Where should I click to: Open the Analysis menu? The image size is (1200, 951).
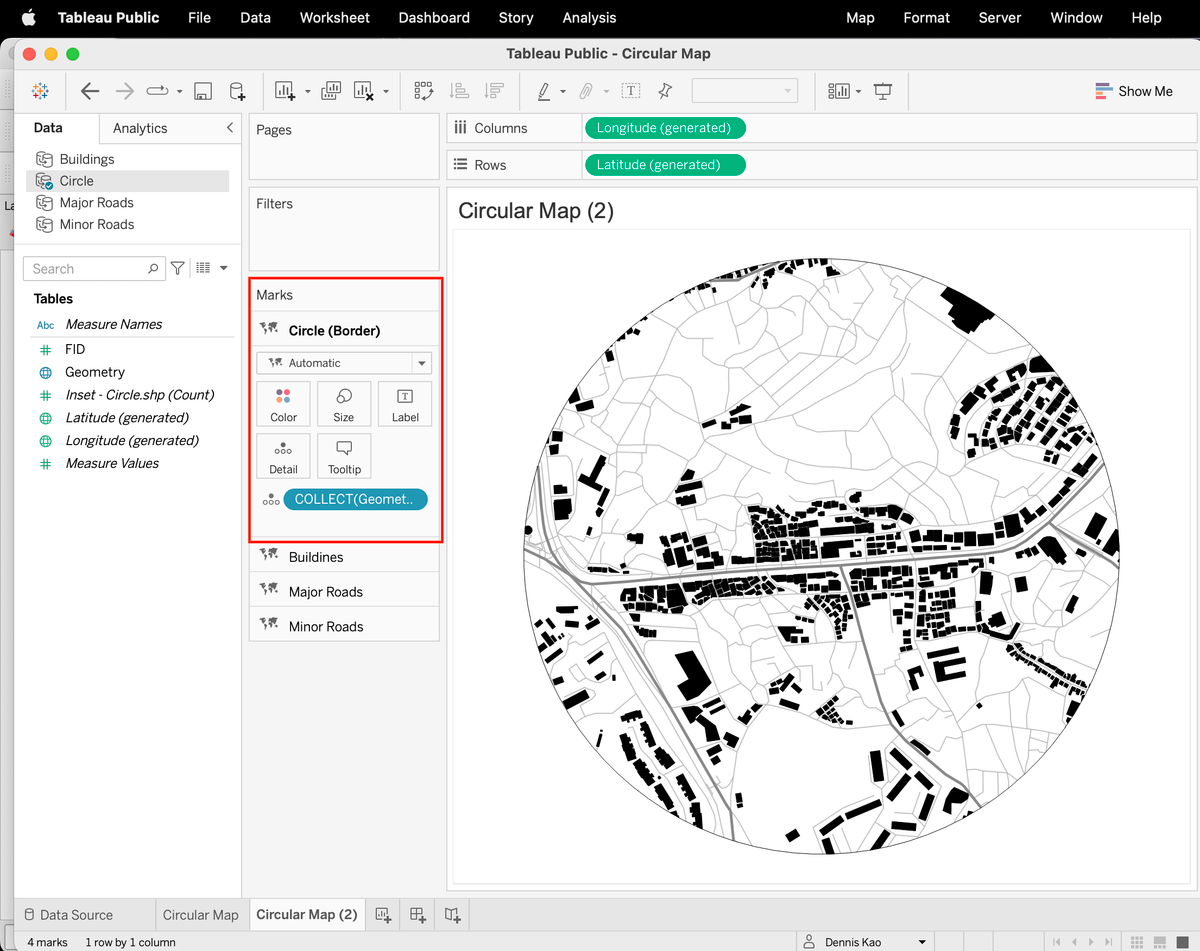(x=590, y=17)
